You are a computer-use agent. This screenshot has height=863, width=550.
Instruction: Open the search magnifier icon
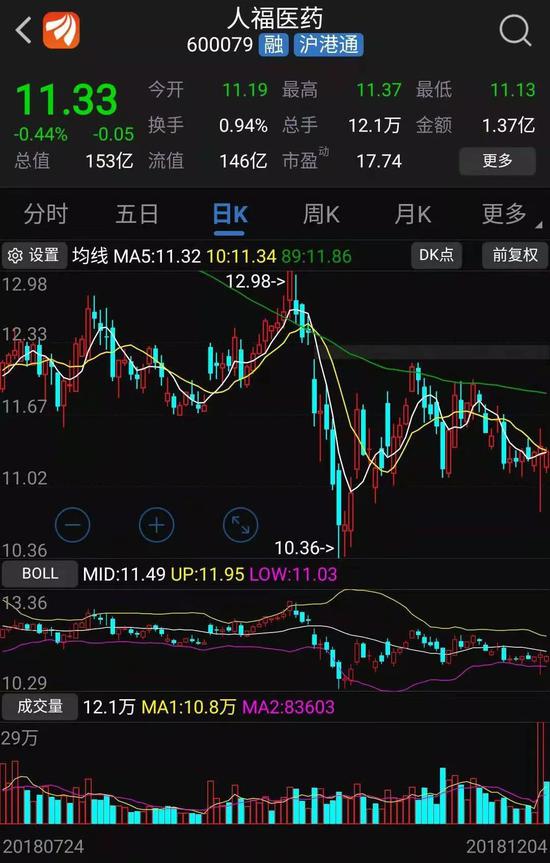[515, 30]
